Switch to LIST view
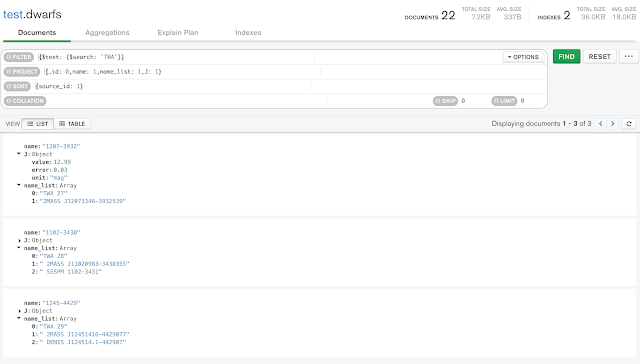640x364 pixels. tap(38, 124)
